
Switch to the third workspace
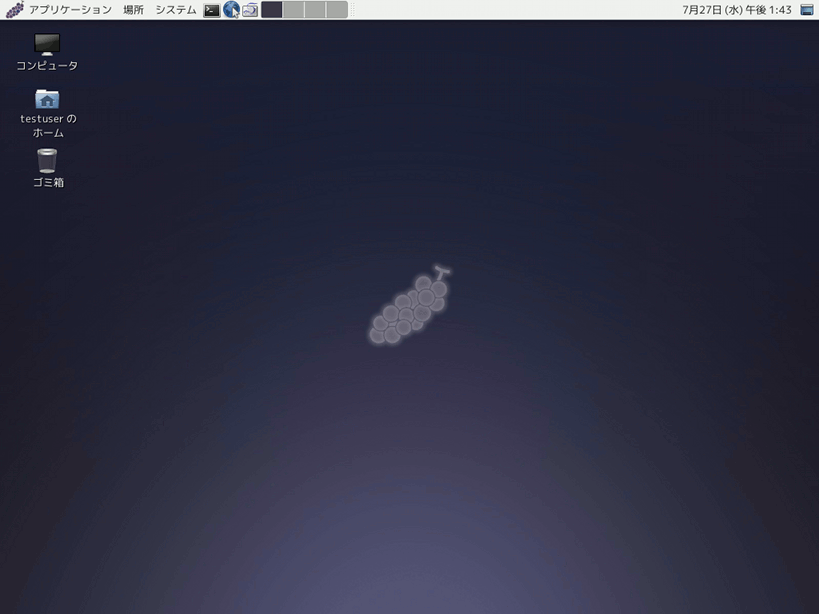(315, 9)
